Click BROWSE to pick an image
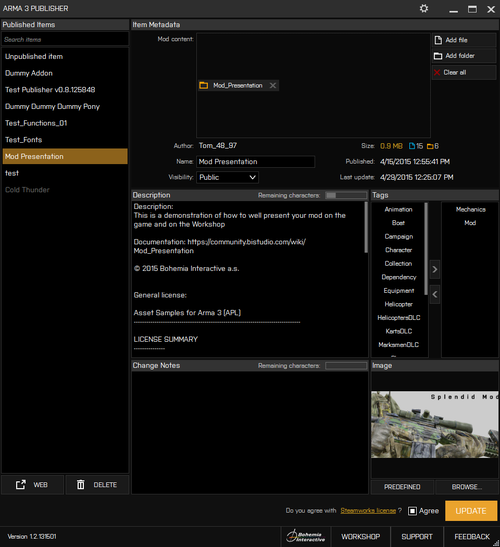The image size is (500, 547). click(467, 487)
